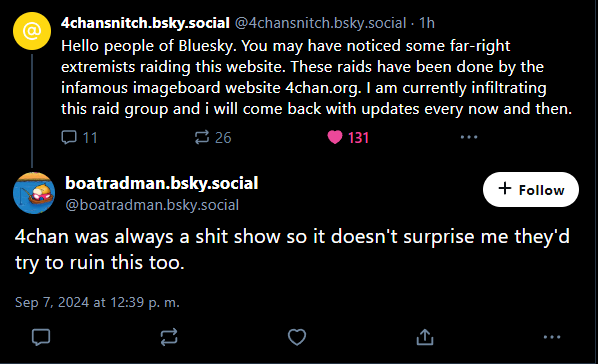
Task: Open more options on 4chansnitch post
Action: (469, 137)
